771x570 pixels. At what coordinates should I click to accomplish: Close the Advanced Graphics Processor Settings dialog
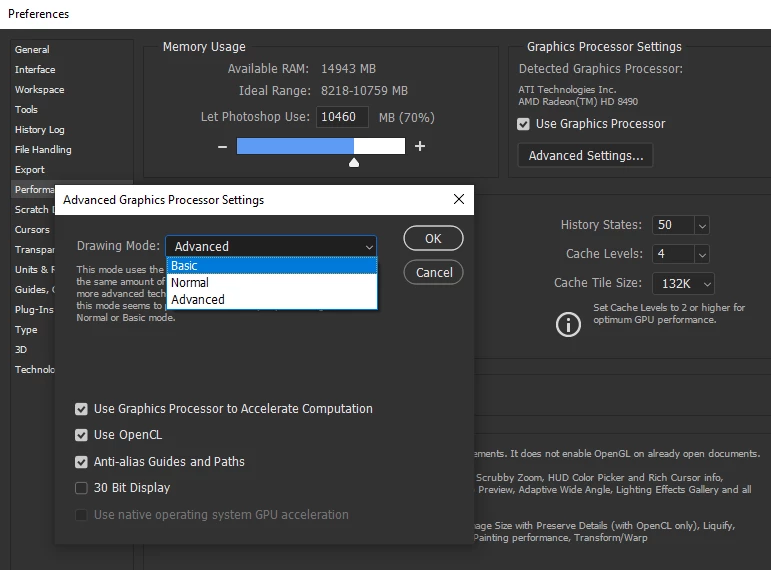click(459, 199)
